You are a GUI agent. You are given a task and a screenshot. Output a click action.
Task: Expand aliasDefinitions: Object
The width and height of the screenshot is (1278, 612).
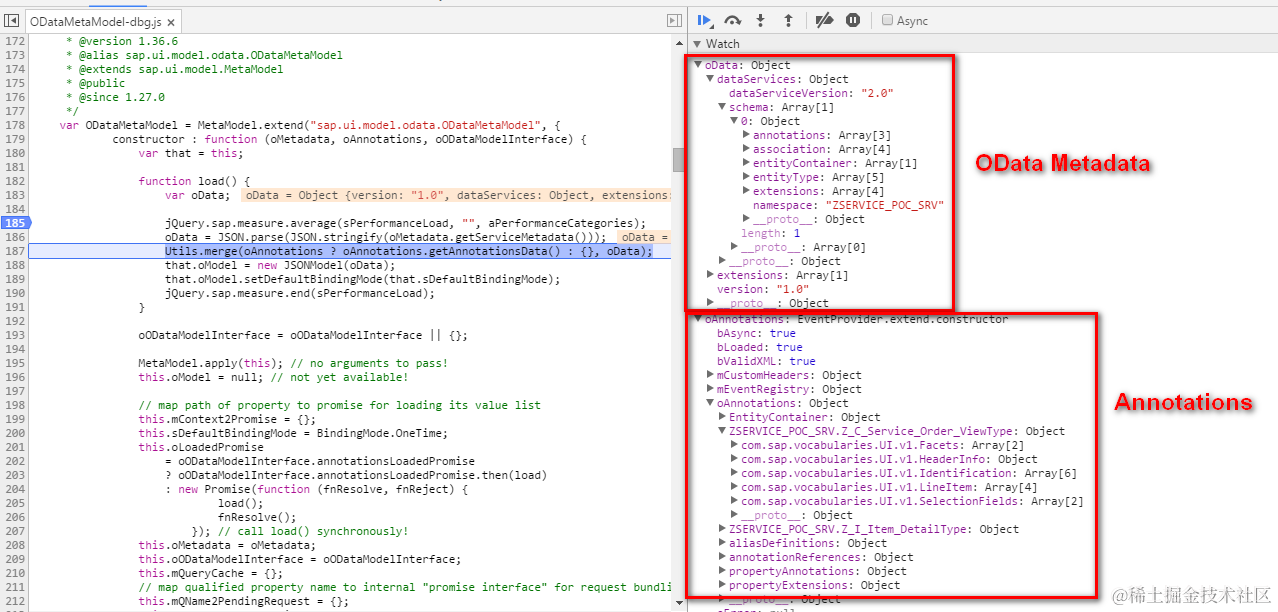722,543
